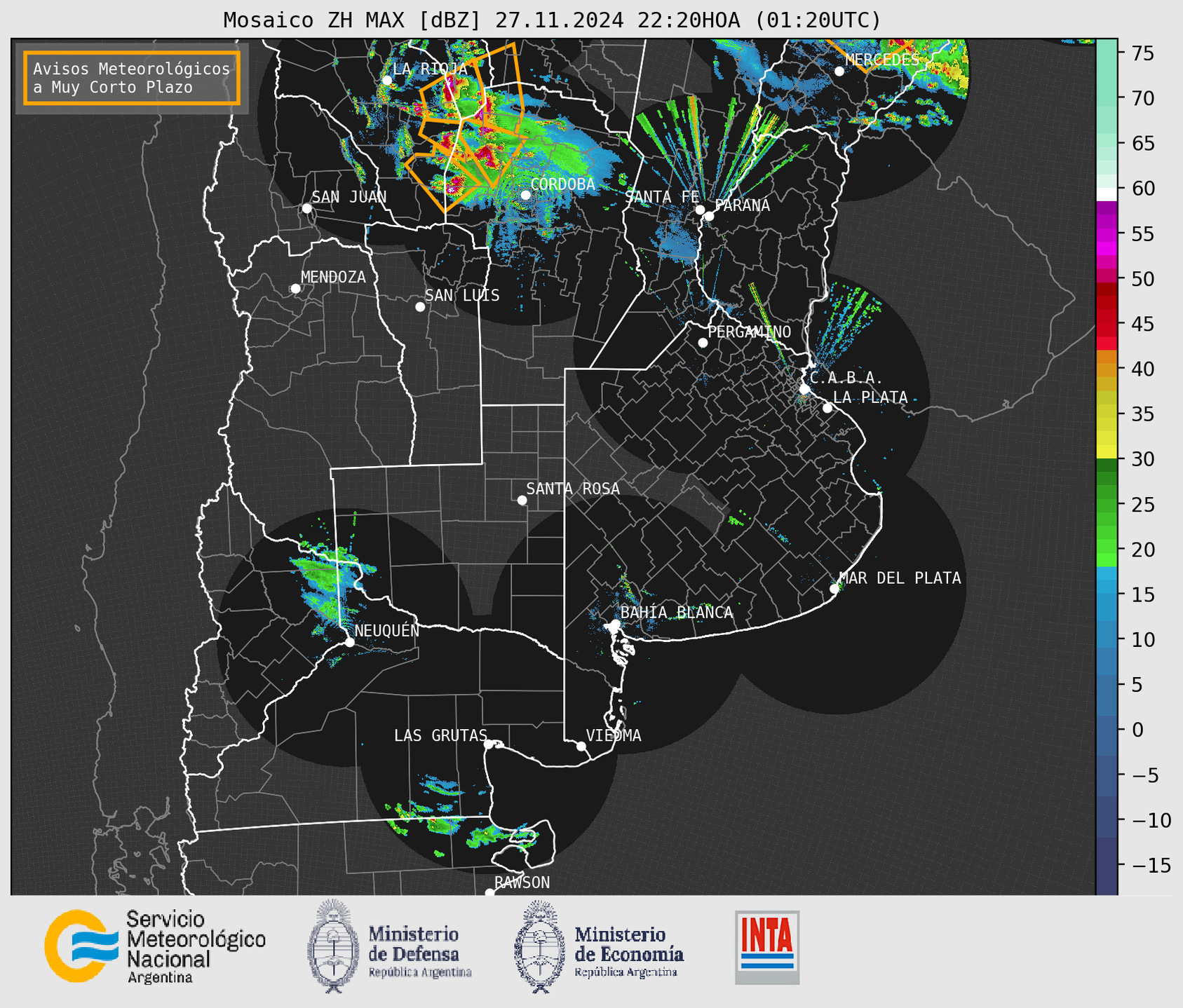
Task: Click the MAR DEL PLATA label
Action: point(900,578)
